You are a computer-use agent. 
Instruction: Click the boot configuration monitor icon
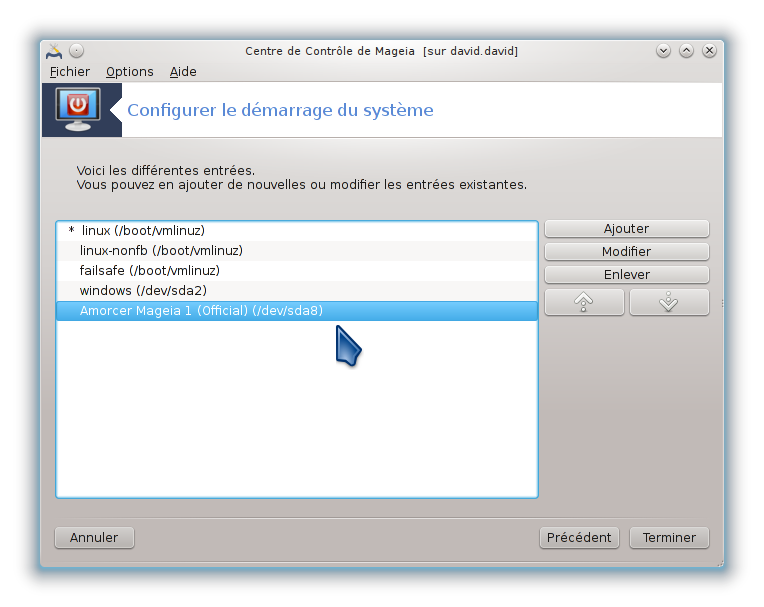(78, 110)
